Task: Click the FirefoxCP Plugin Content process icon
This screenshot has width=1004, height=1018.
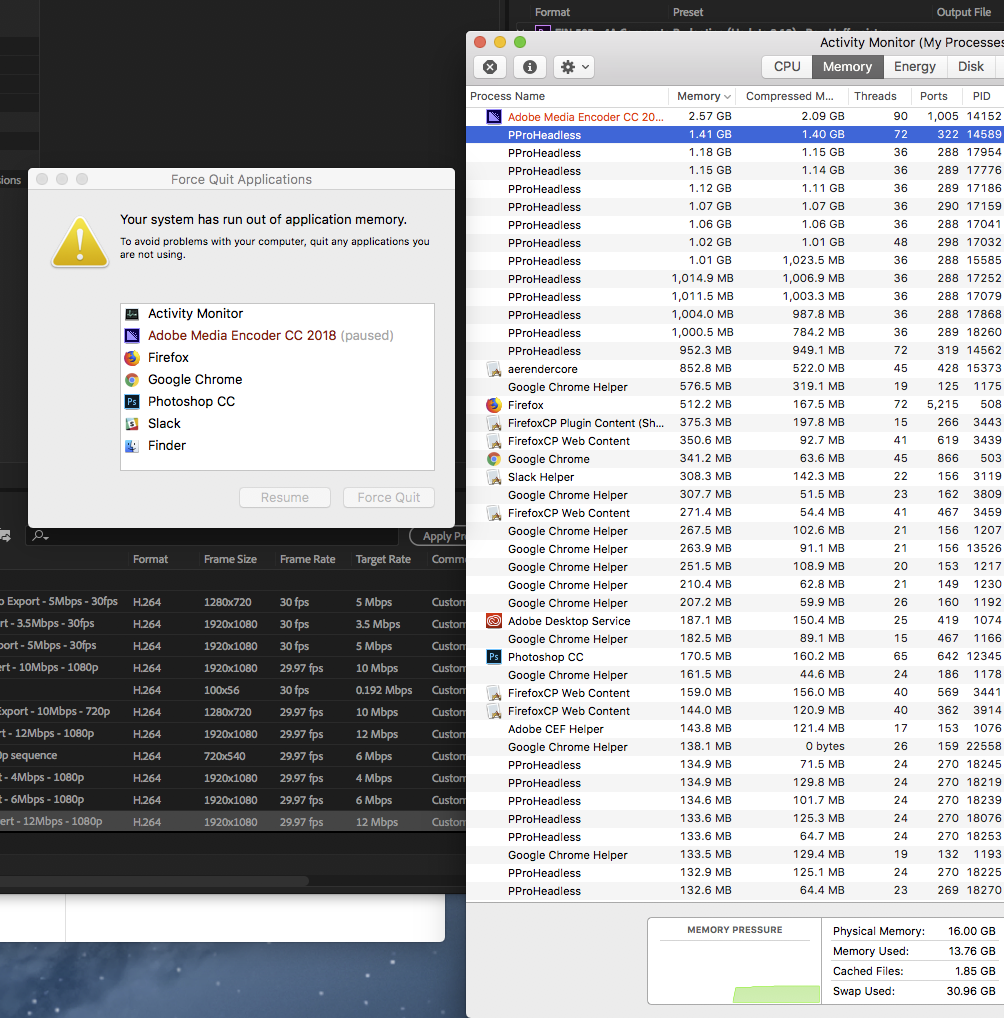Action: tap(494, 423)
